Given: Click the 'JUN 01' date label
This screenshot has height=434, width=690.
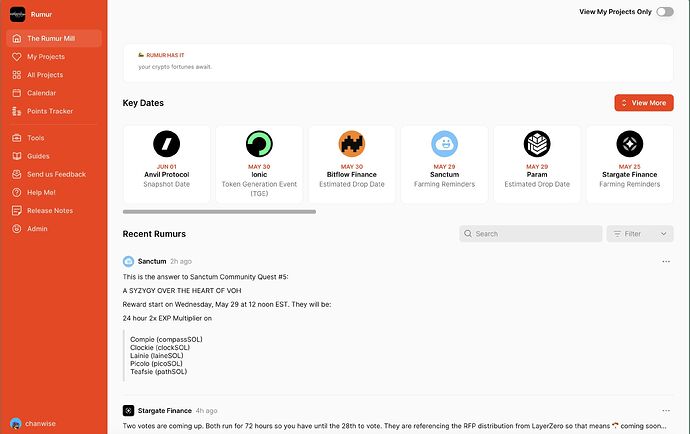Looking at the screenshot, I should [166, 167].
